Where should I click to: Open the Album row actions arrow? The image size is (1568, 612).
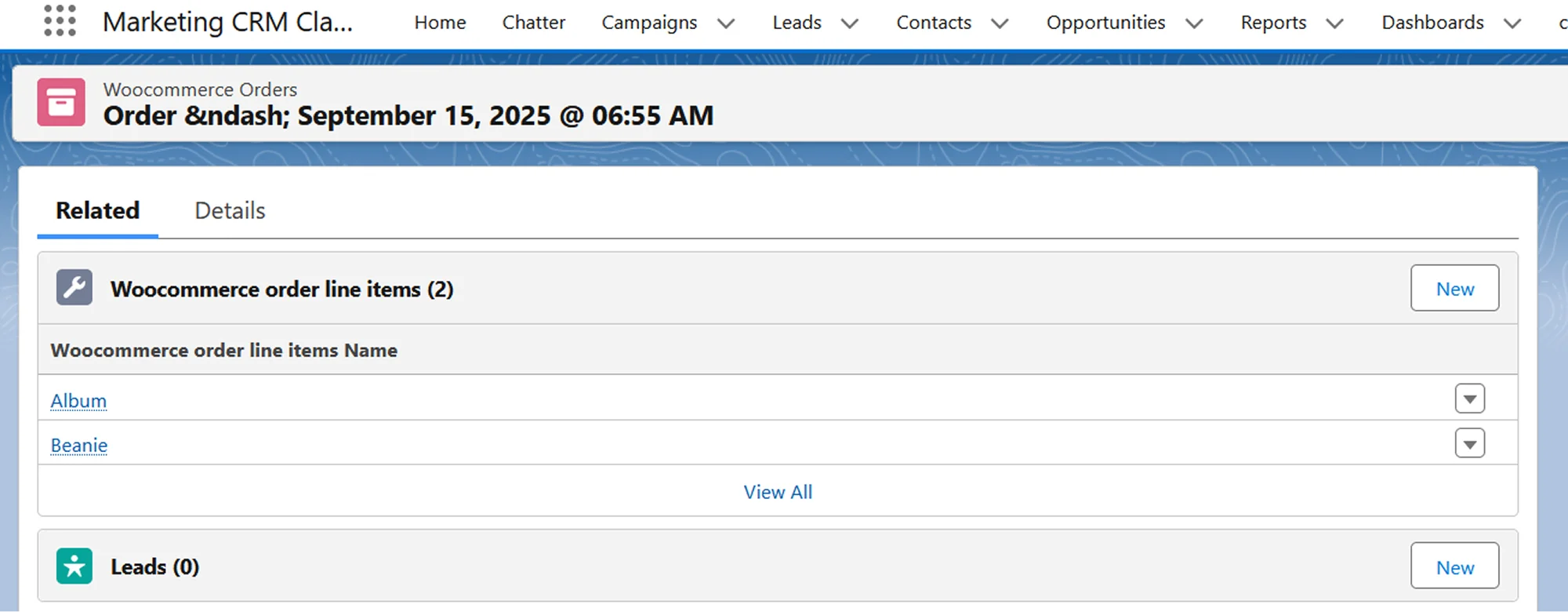point(1469,399)
